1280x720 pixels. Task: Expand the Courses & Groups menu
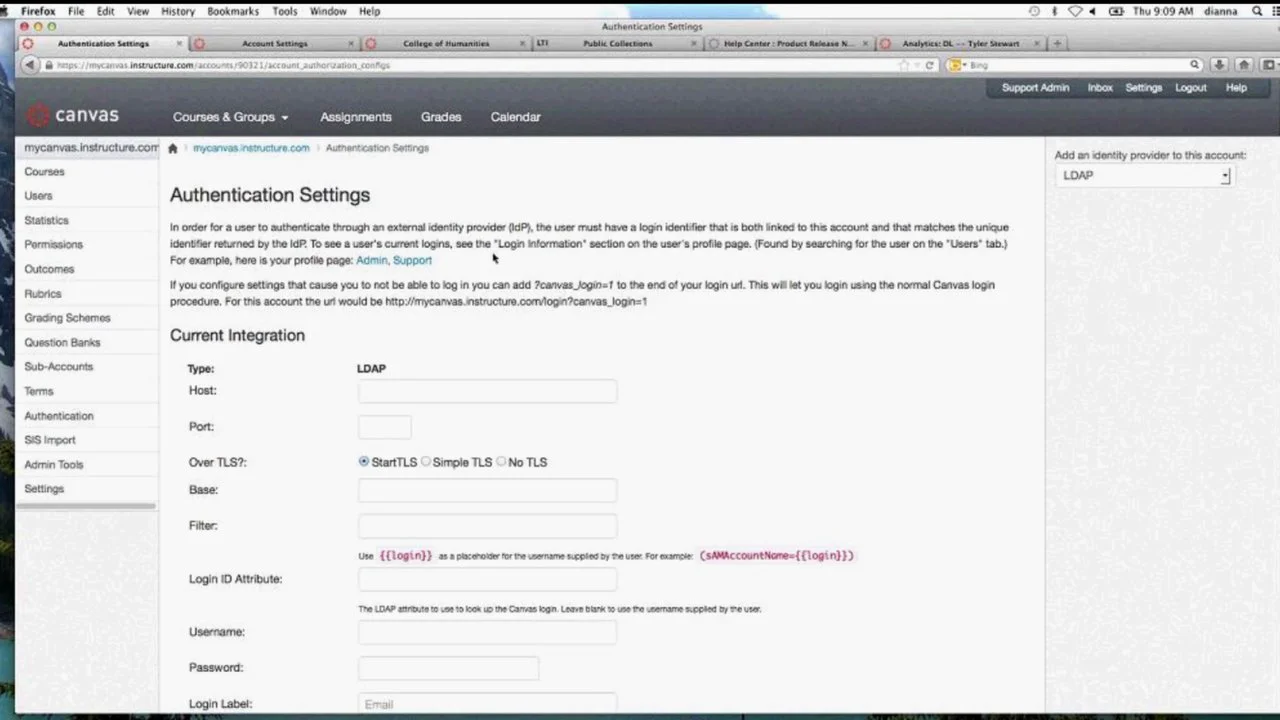(x=230, y=117)
